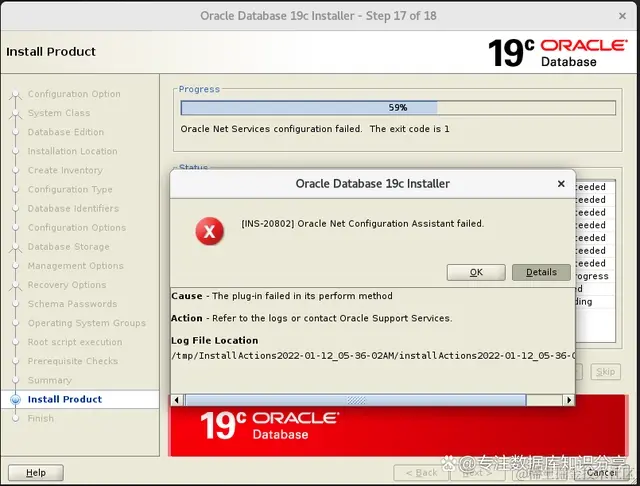This screenshot has height=486, width=640.
Task: Select Configuration Options step
Action: pyautogui.click(x=77, y=228)
